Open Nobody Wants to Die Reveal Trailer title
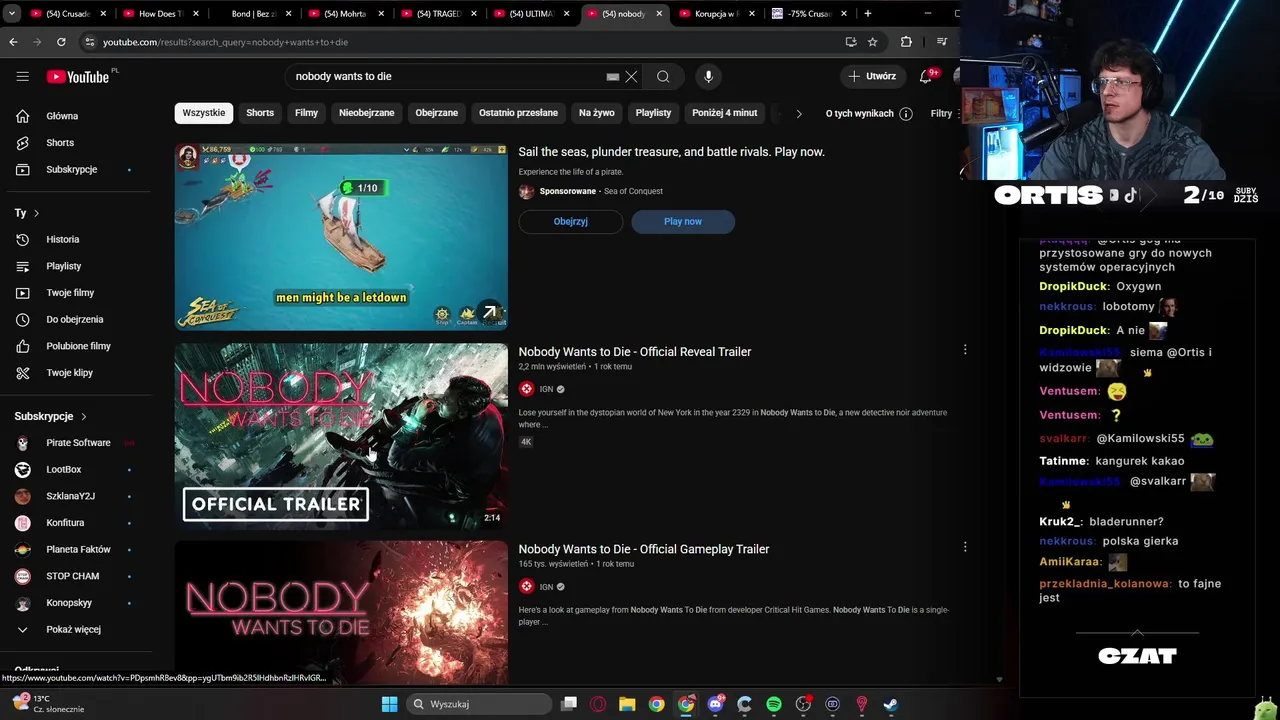The height and width of the screenshot is (720, 1280). [635, 352]
